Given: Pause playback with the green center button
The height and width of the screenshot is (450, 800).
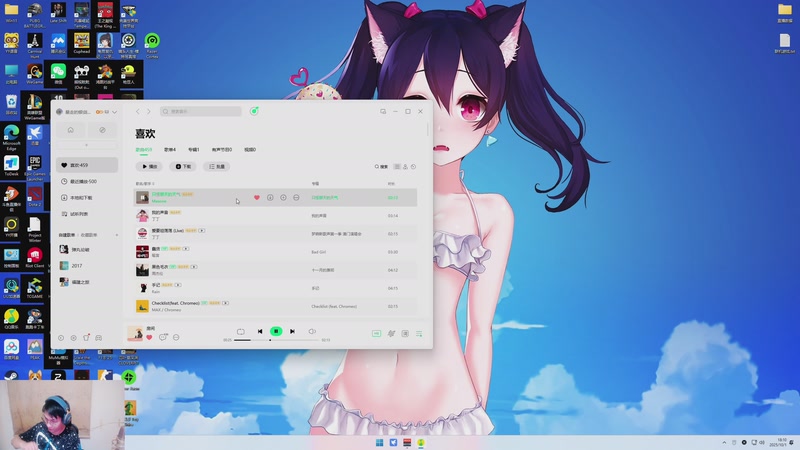Looking at the screenshot, I should tap(276, 331).
